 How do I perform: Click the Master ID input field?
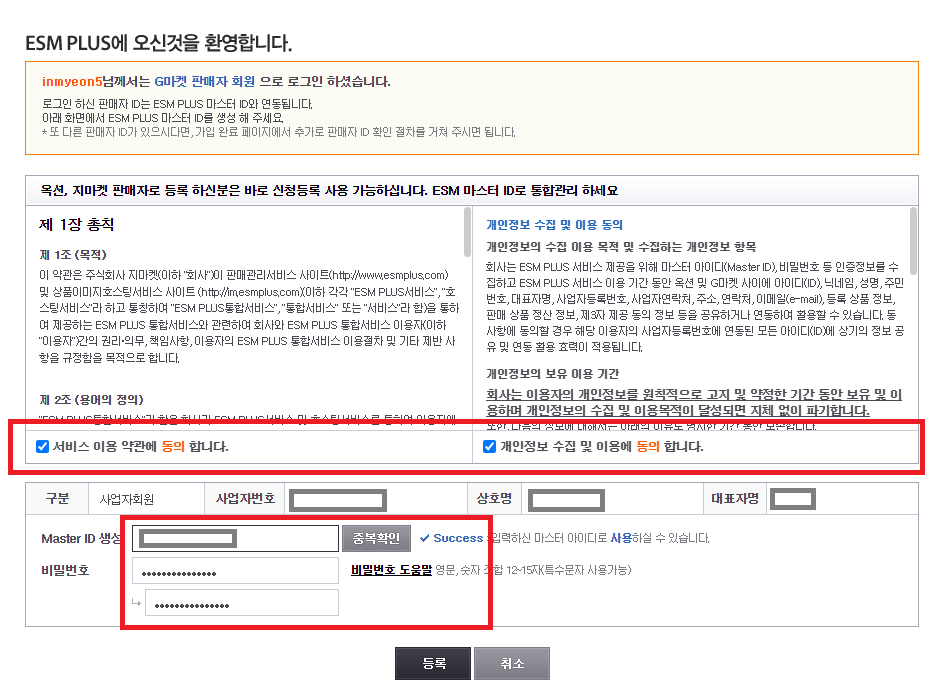[236, 538]
